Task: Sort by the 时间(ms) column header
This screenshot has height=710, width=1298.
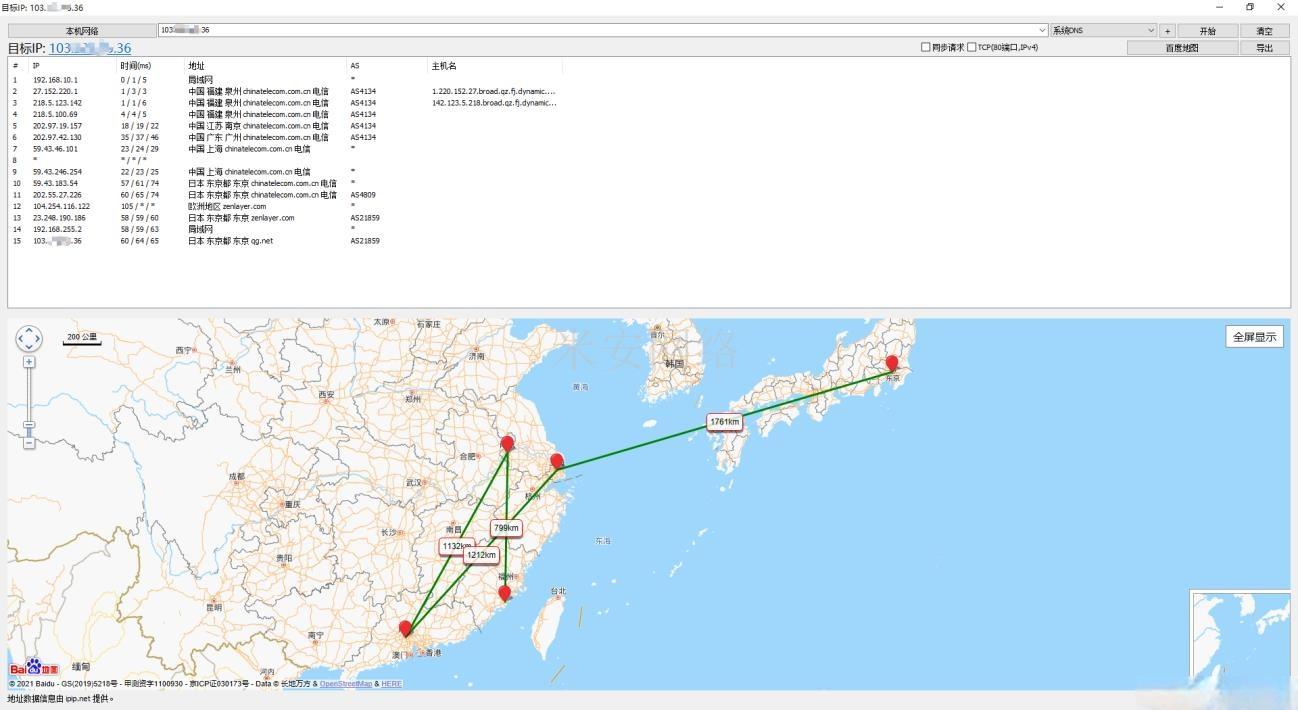Action: point(150,66)
